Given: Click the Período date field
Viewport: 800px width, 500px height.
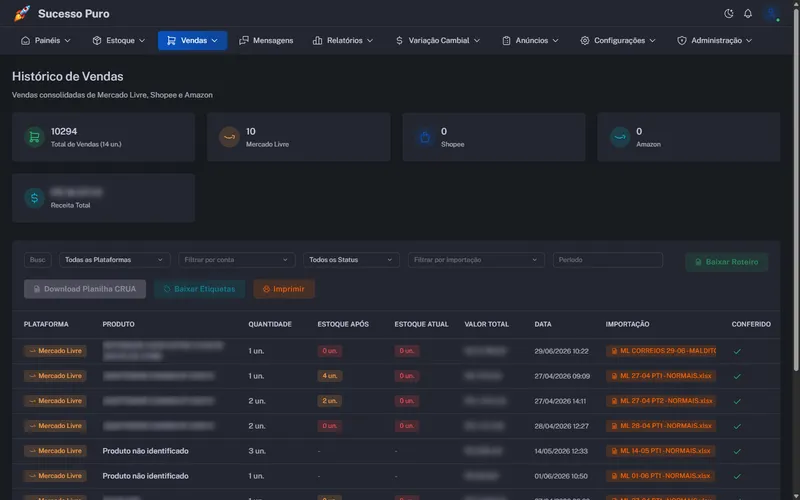Looking at the screenshot, I should pyautogui.click(x=608, y=260).
